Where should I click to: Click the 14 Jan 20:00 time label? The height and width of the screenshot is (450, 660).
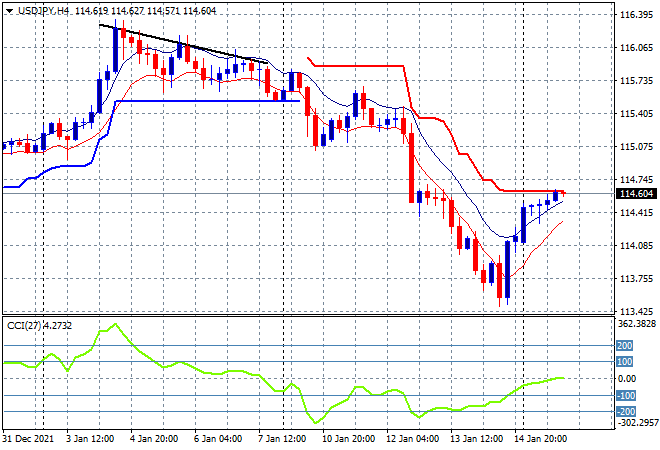542,439
